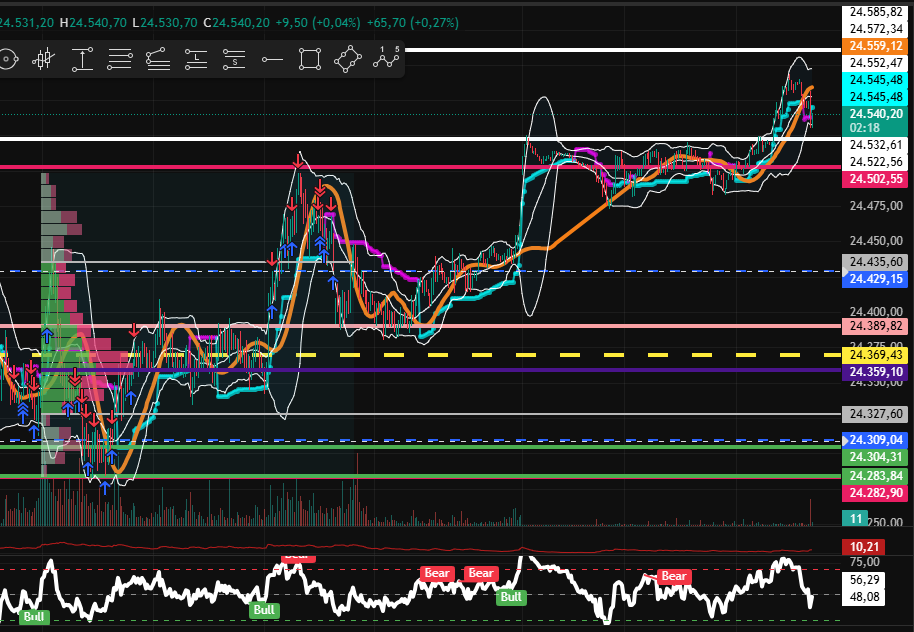Click the rightmost Bear marker on oscillator
Screen dimensions: 914x632
673,576
